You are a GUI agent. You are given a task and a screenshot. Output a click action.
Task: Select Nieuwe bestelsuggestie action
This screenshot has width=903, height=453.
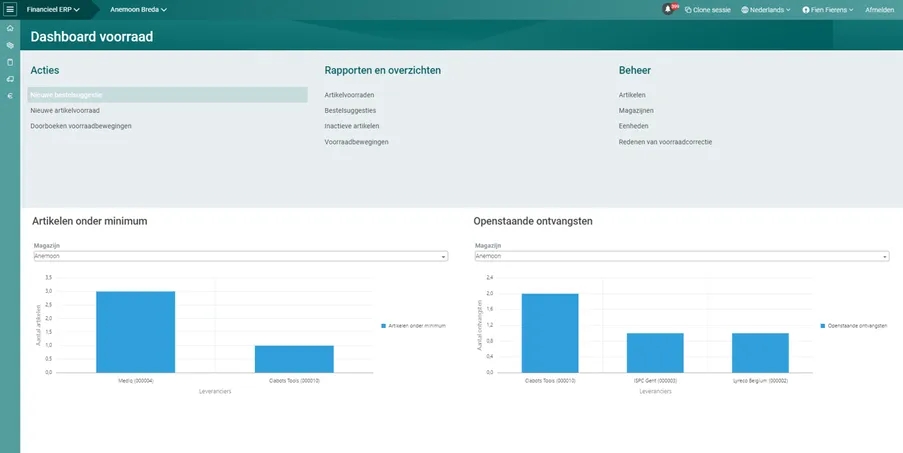168,95
